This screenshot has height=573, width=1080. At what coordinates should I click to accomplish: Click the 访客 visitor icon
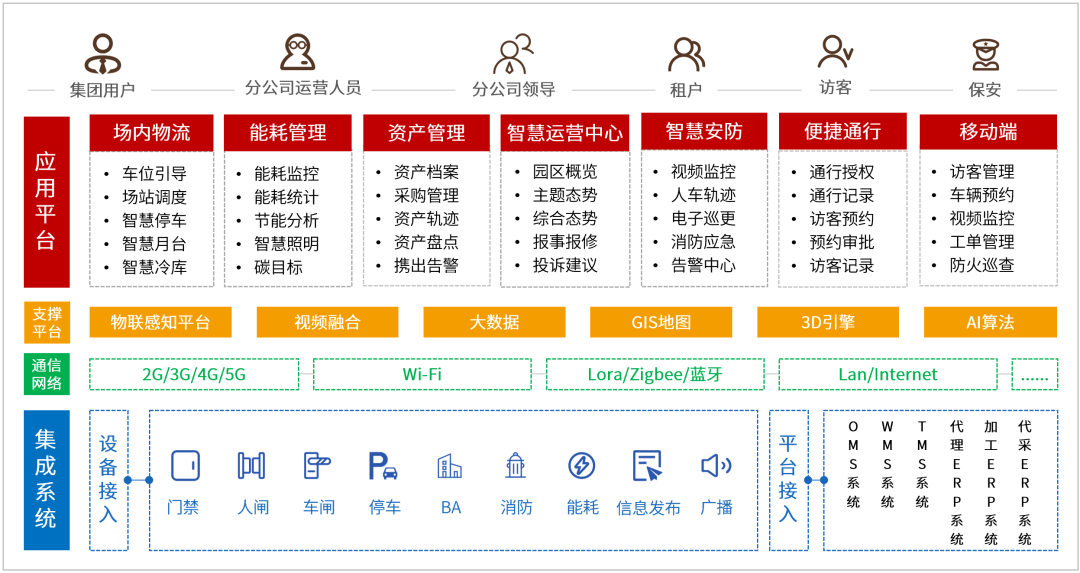835,52
